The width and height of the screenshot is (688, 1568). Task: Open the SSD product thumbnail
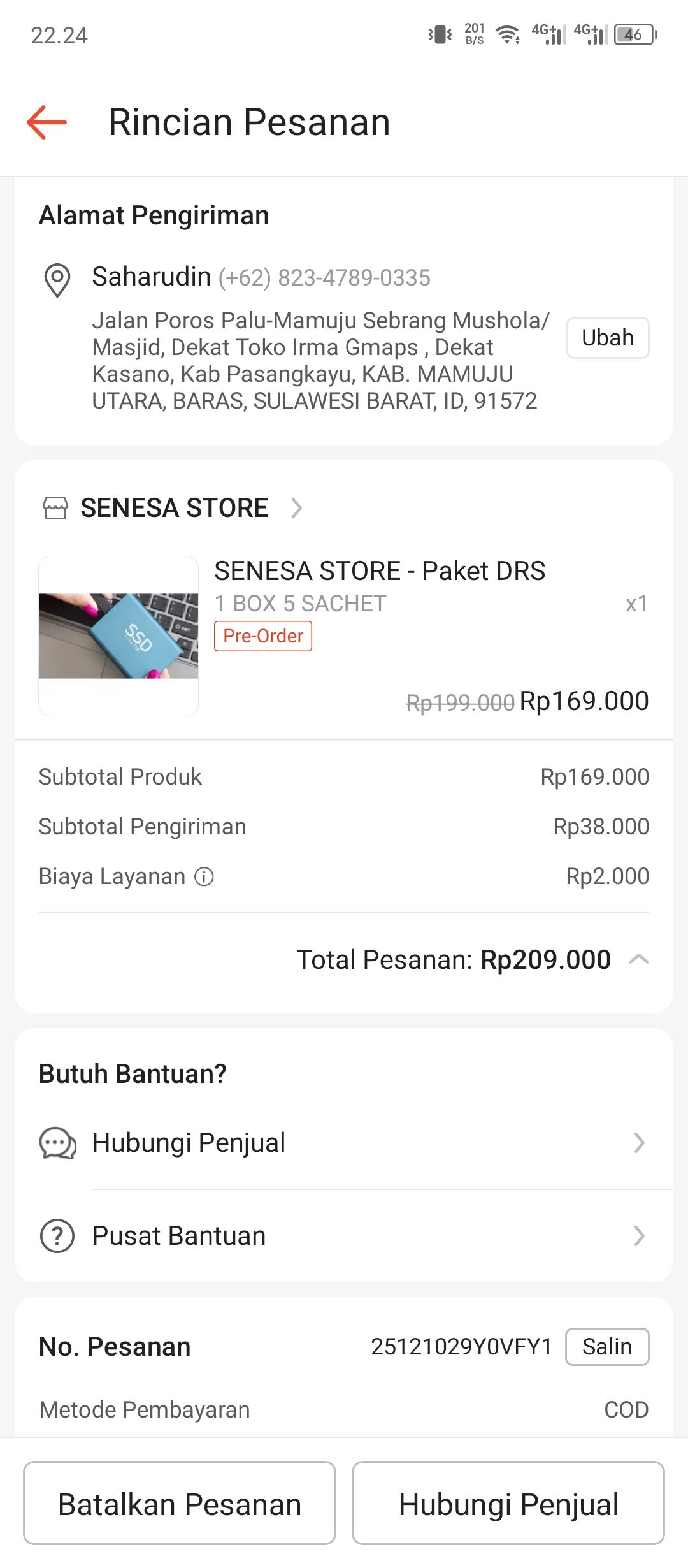pos(118,636)
